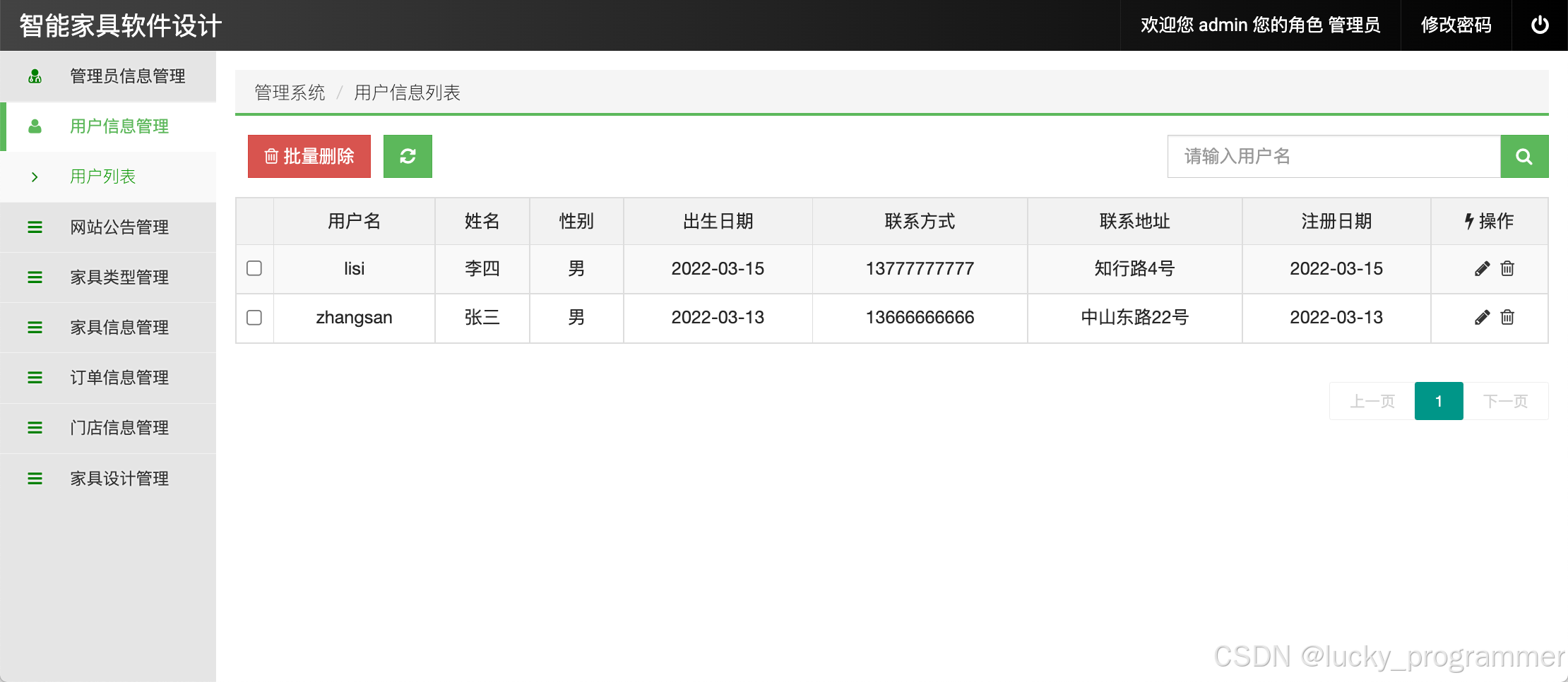Click the 出生日期 column header
The image size is (1568, 682).
tap(718, 221)
